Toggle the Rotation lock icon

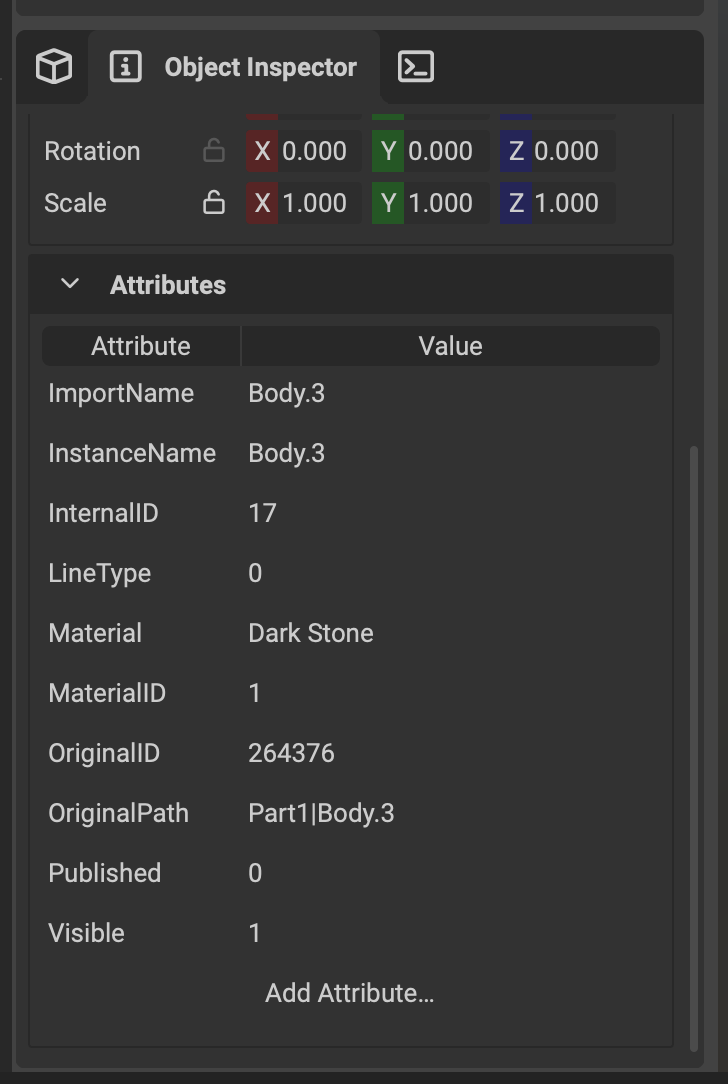214,151
